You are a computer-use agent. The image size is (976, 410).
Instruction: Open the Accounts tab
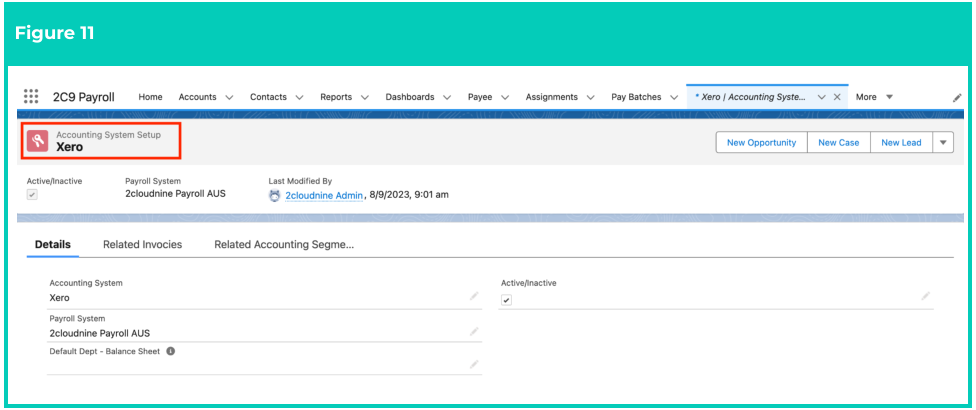[x=197, y=97]
